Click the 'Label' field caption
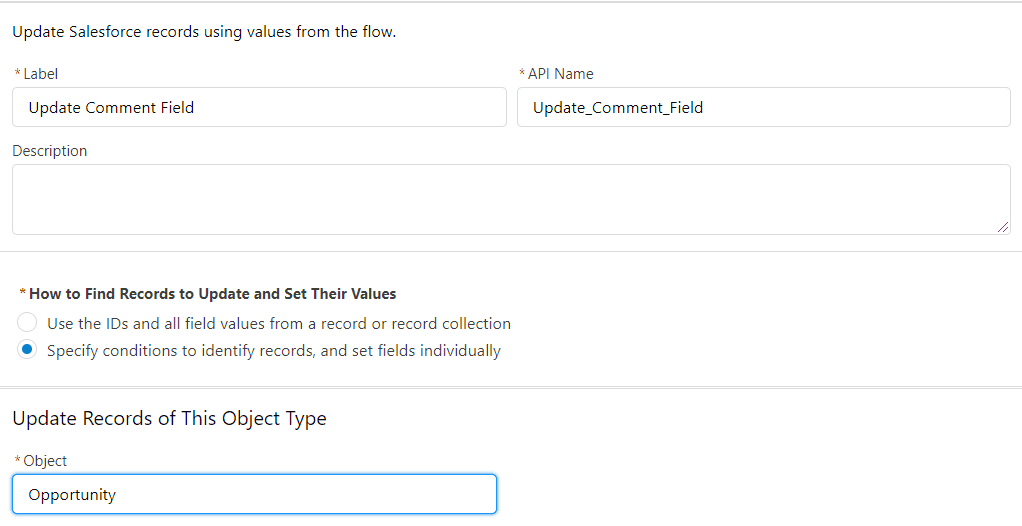The width and height of the screenshot is (1022, 526). 40,74
